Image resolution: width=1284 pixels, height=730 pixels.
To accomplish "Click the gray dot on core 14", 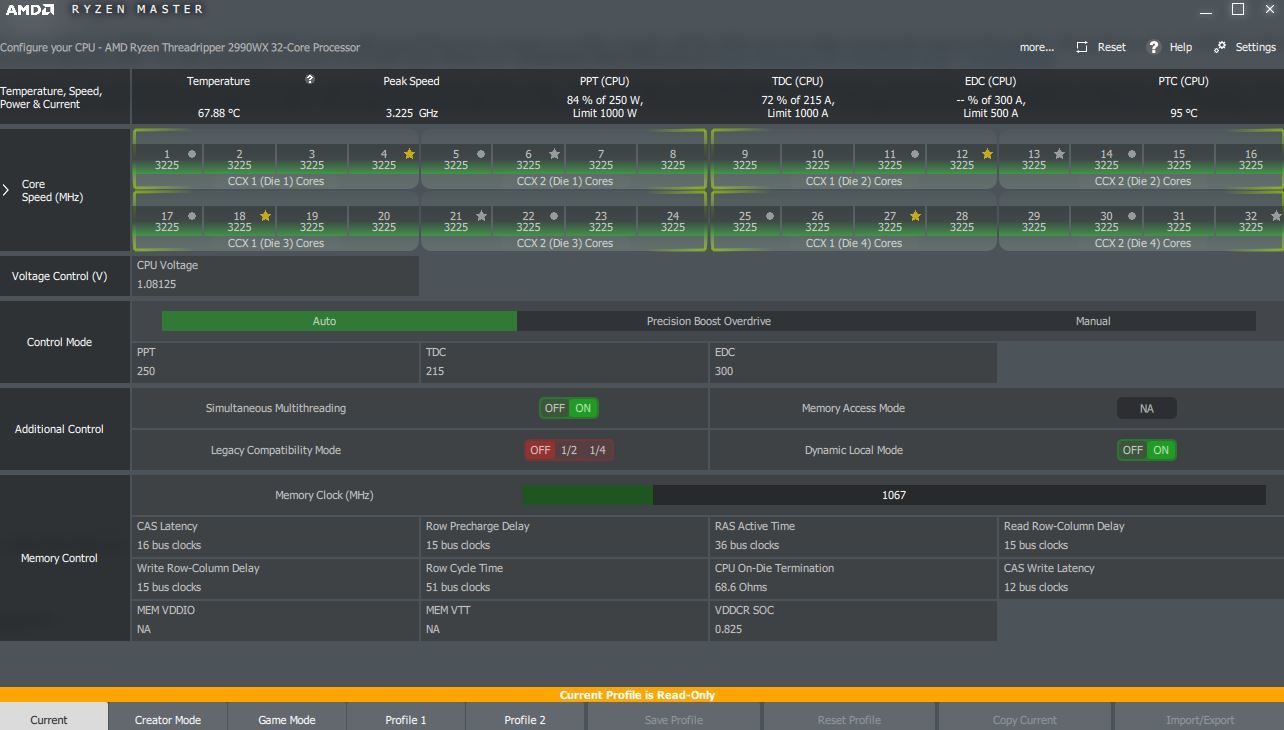I will point(1131,154).
